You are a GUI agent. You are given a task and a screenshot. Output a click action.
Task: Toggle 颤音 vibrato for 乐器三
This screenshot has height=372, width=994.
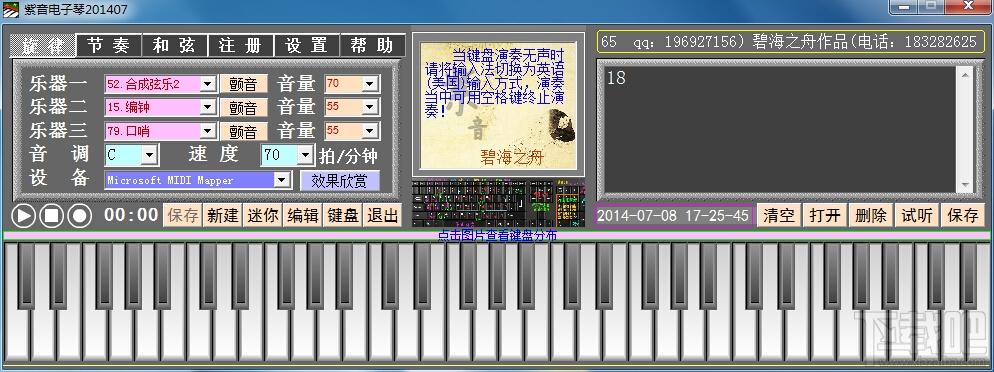pyautogui.click(x=243, y=131)
